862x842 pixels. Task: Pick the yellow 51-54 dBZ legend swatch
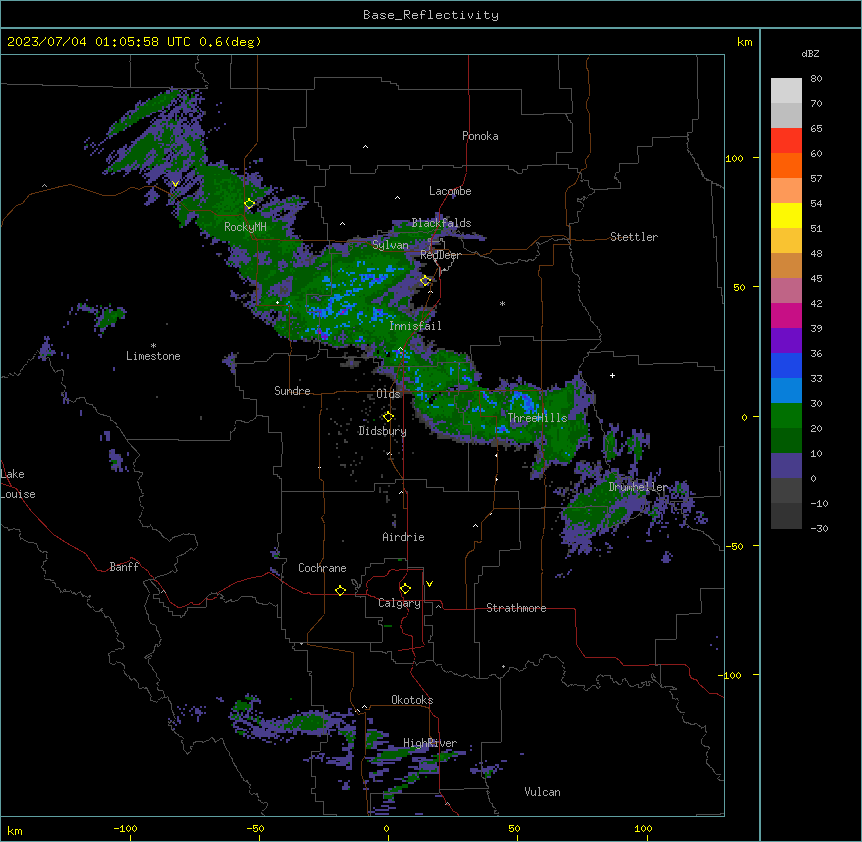(x=786, y=215)
